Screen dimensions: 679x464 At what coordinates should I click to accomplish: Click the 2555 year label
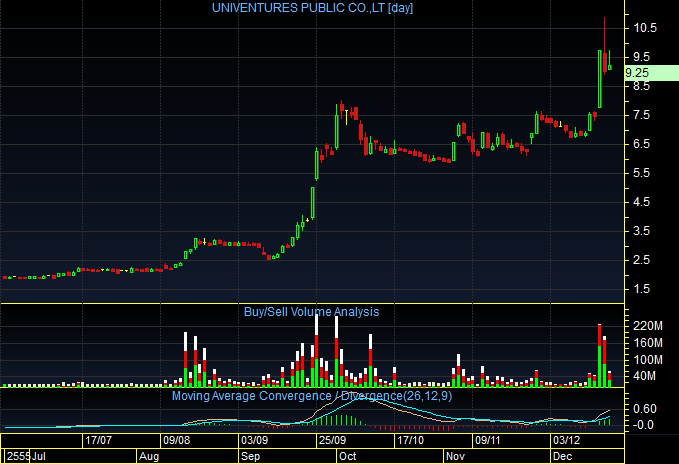coord(18,456)
